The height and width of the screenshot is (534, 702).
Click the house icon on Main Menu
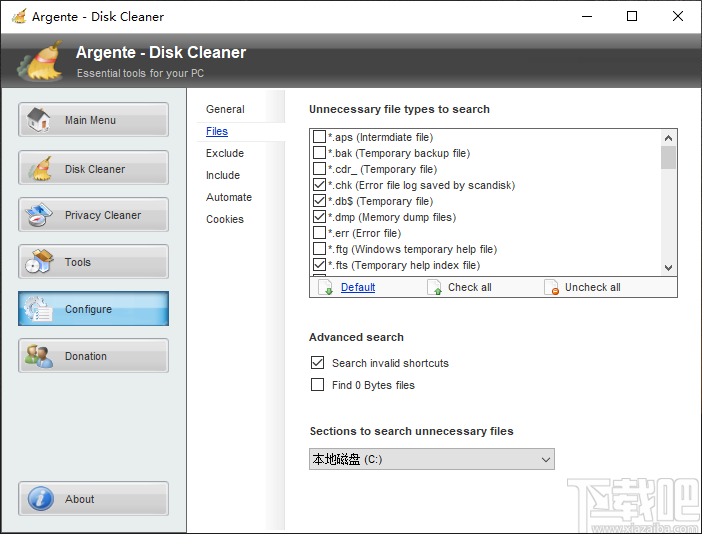39,120
